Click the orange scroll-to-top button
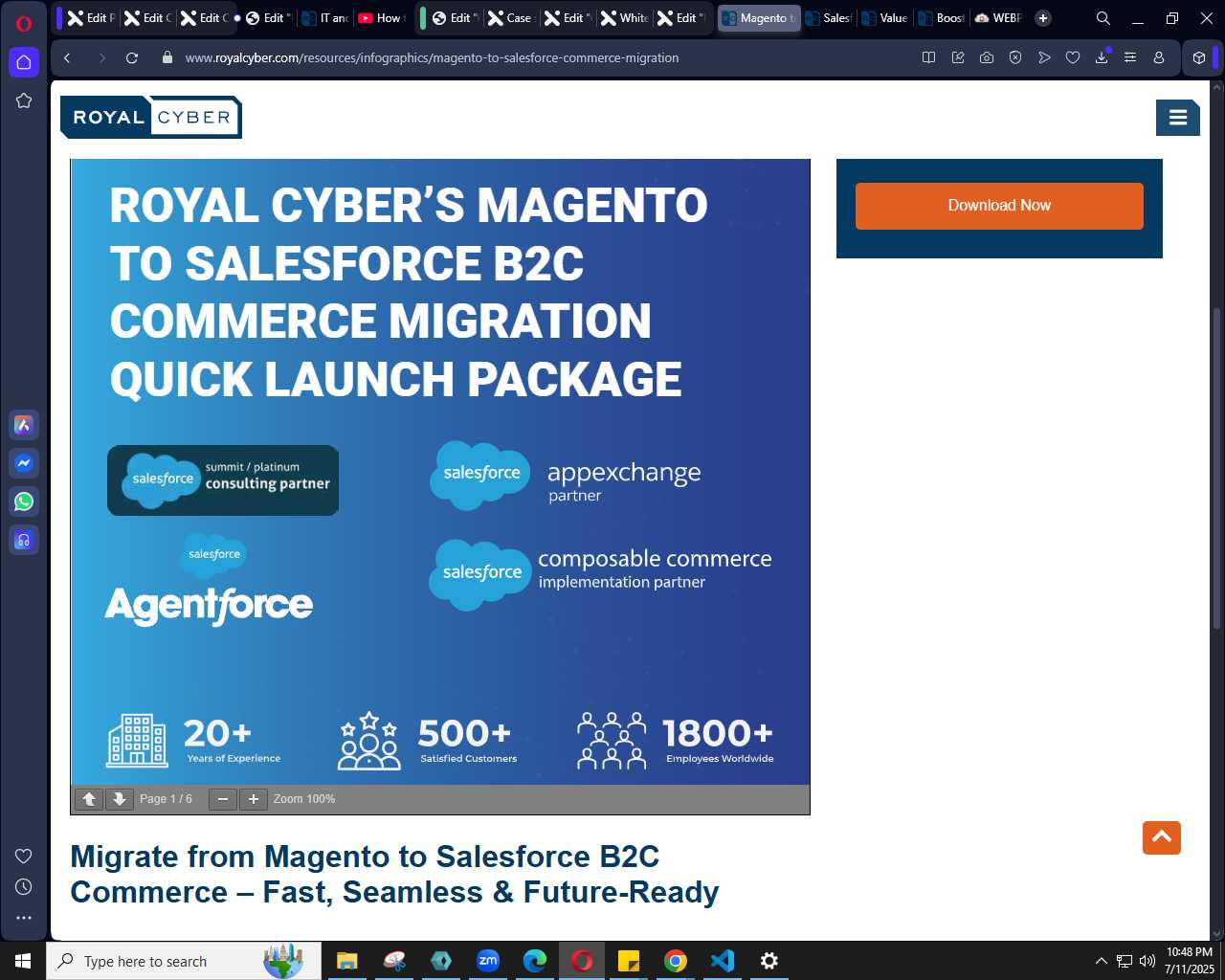The width and height of the screenshot is (1225, 980). tap(1162, 837)
